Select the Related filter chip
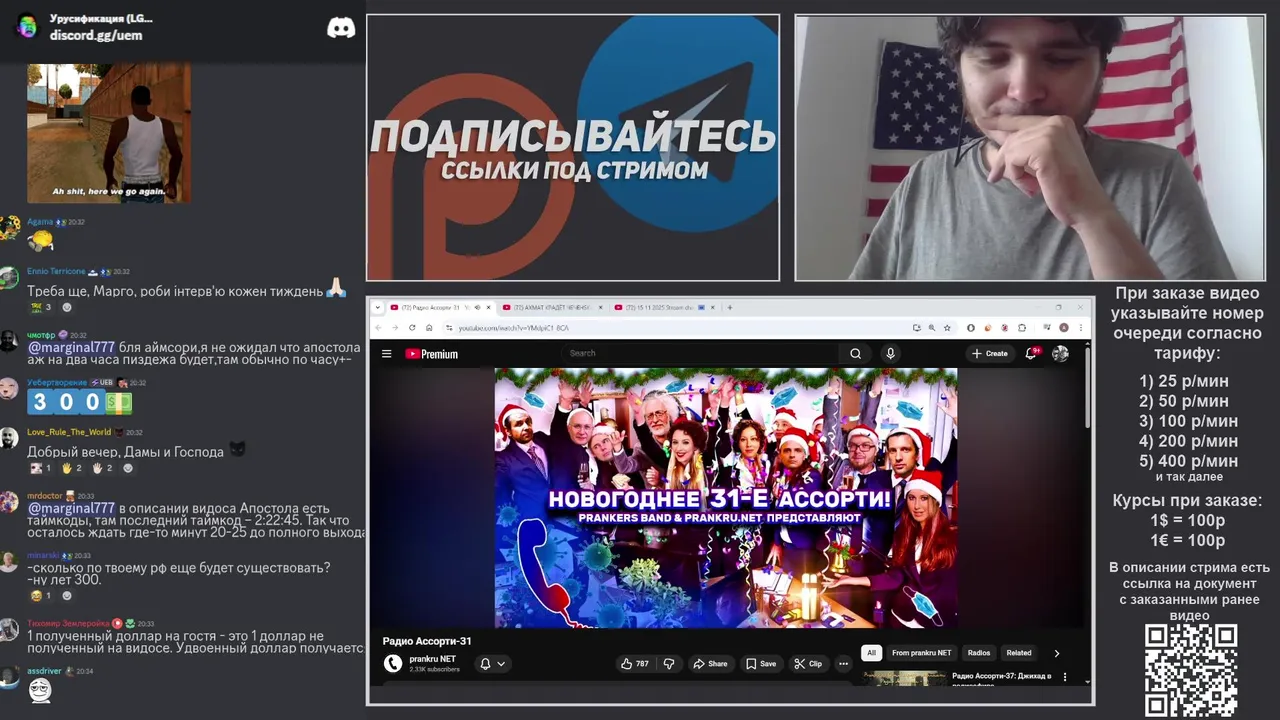The width and height of the screenshot is (1280, 720). pyautogui.click(x=1019, y=653)
